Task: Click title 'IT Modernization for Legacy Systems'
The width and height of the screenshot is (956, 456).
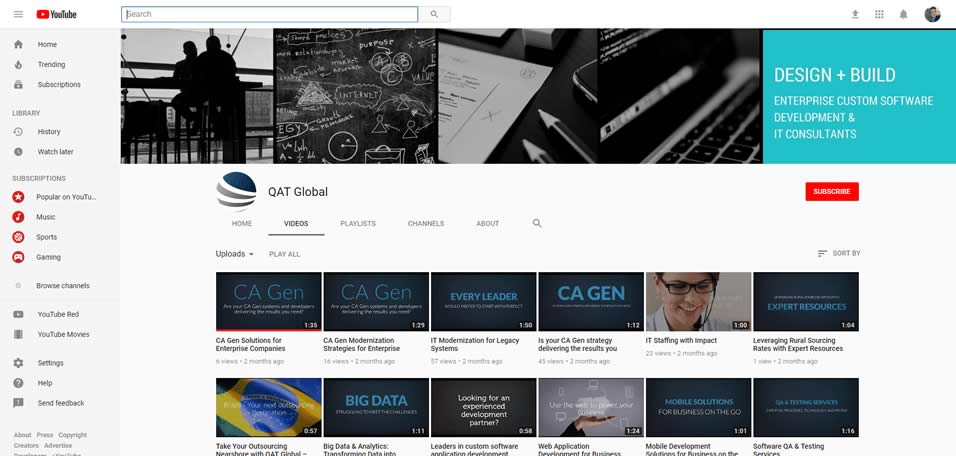Action: coord(475,344)
